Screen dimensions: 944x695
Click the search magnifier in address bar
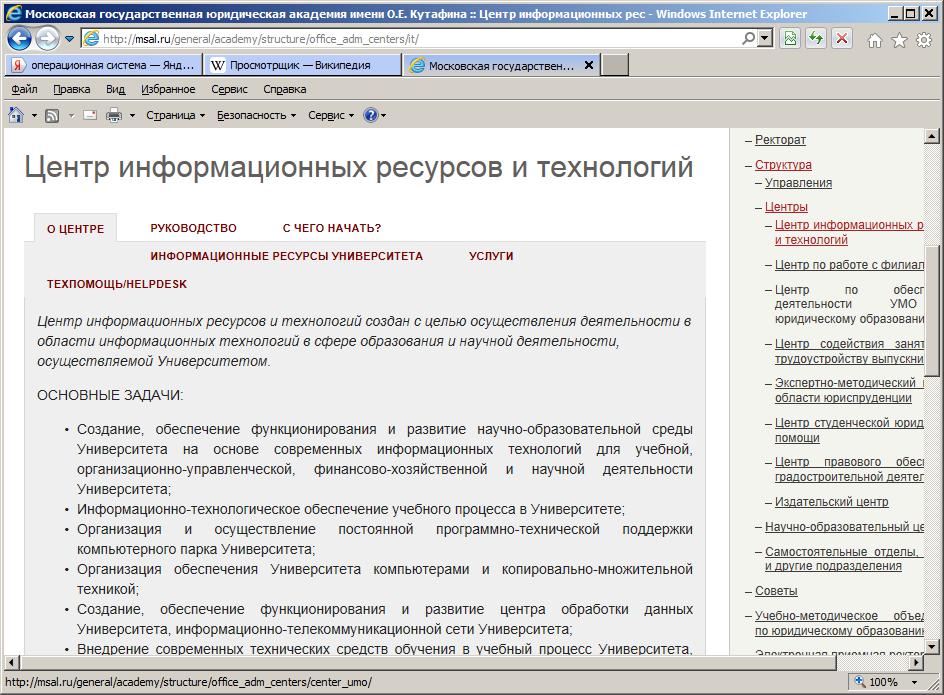pyautogui.click(x=748, y=39)
